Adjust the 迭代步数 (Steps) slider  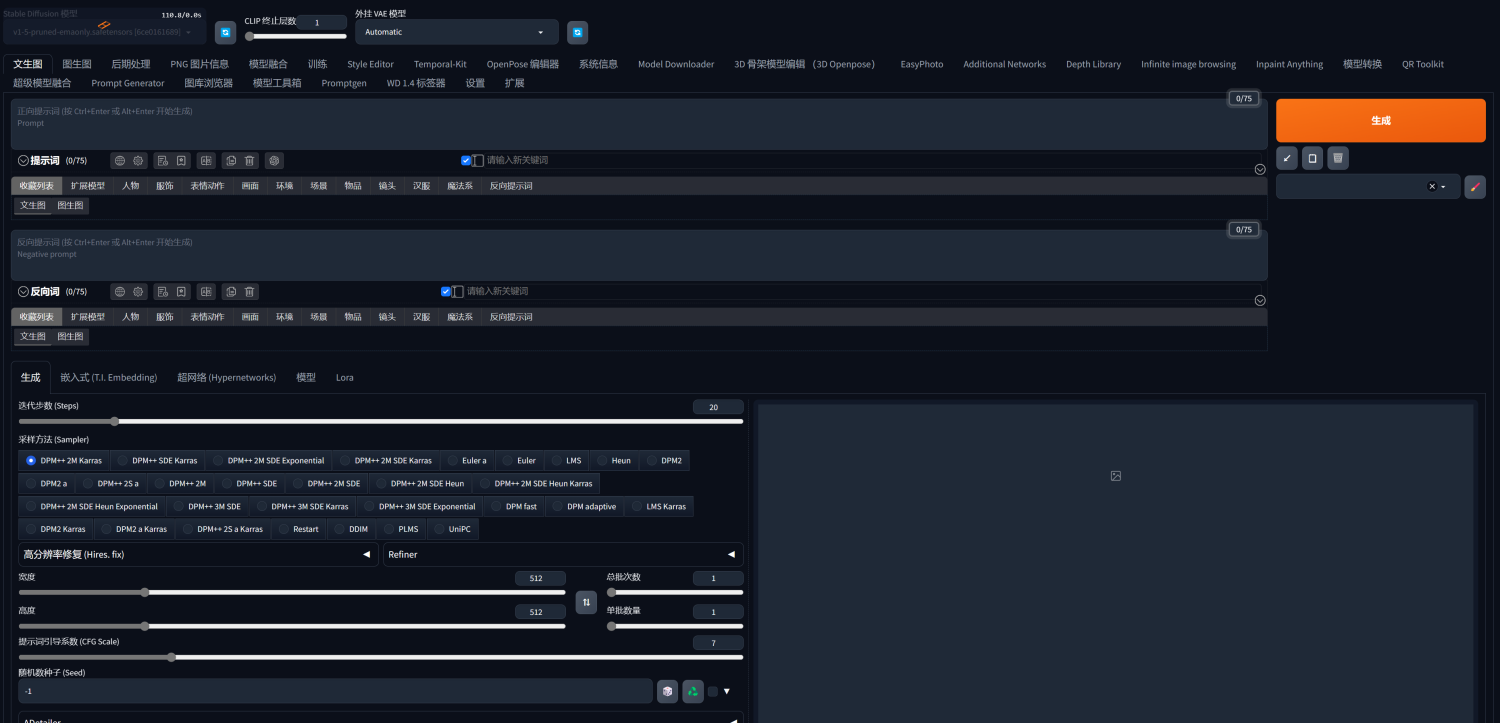[x=381, y=421]
